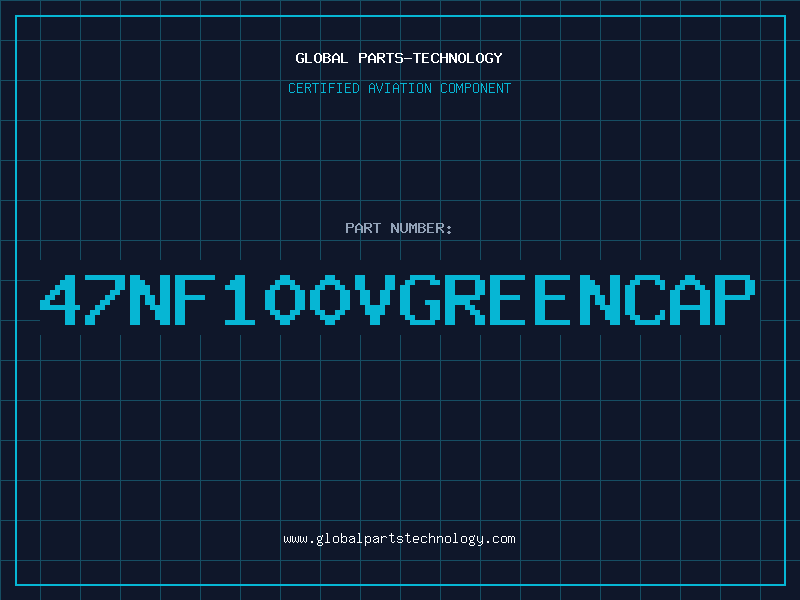Click the digit 1 in the part number
Screen dimensions: 800x600
click(240, 300)
